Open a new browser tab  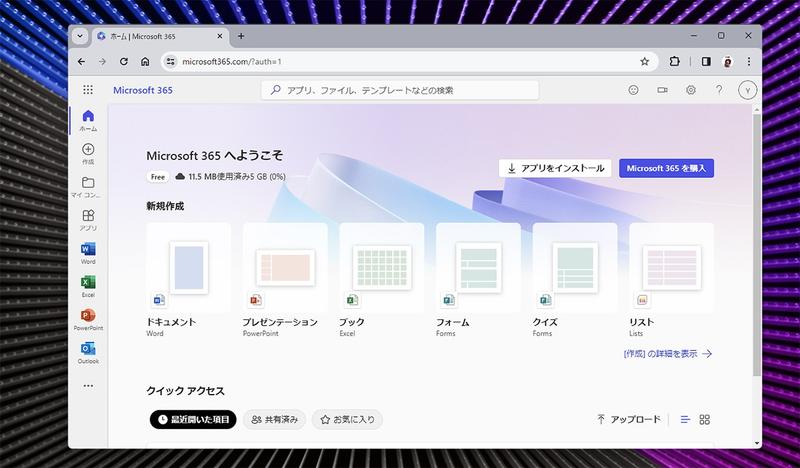(x=241, y=36)
